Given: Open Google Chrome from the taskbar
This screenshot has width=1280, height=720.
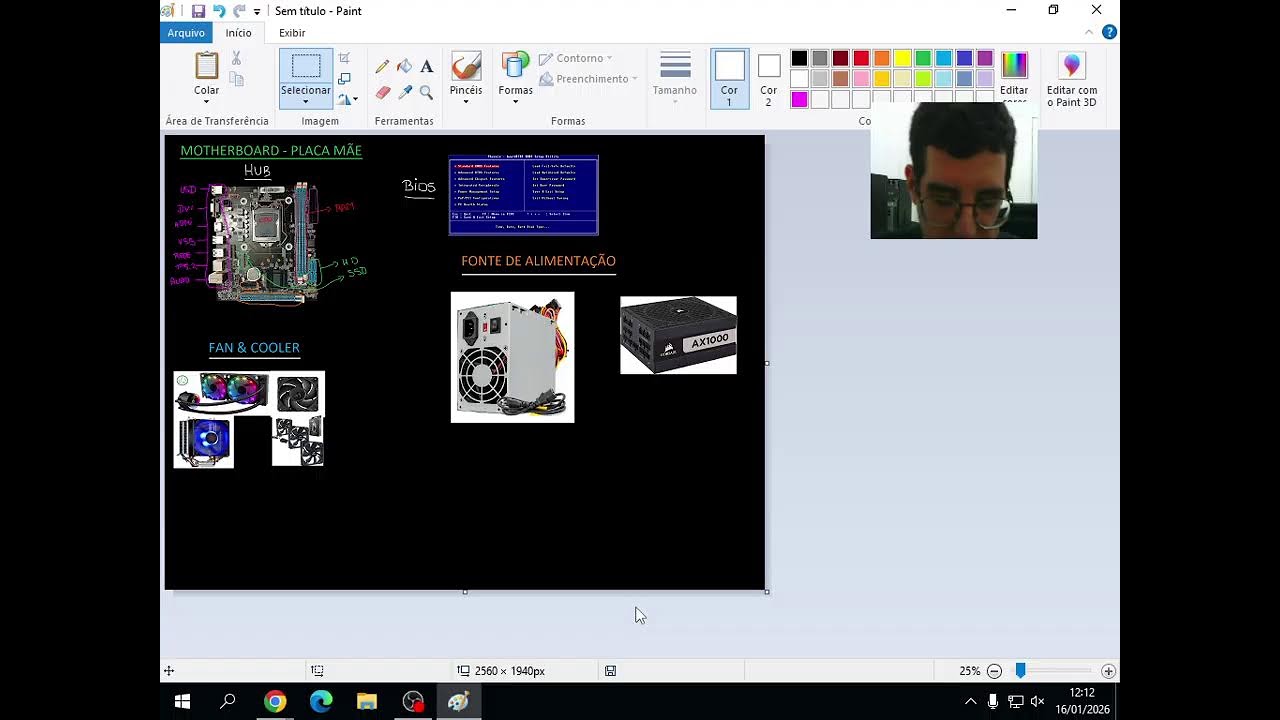Looking at the screenshot, I should coord(275,702).
